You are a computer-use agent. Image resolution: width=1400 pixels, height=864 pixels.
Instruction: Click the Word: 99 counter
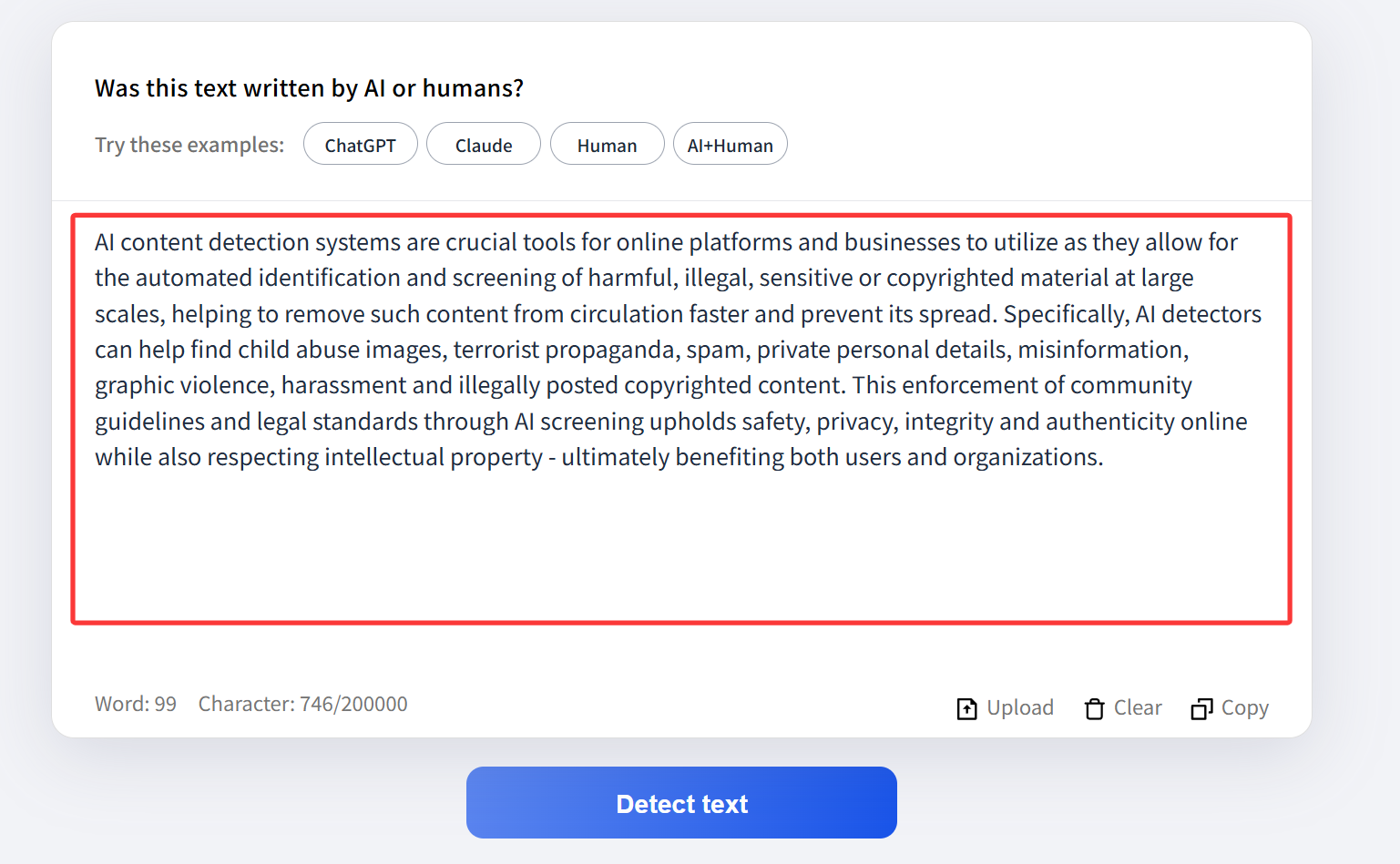click(136, 704)
